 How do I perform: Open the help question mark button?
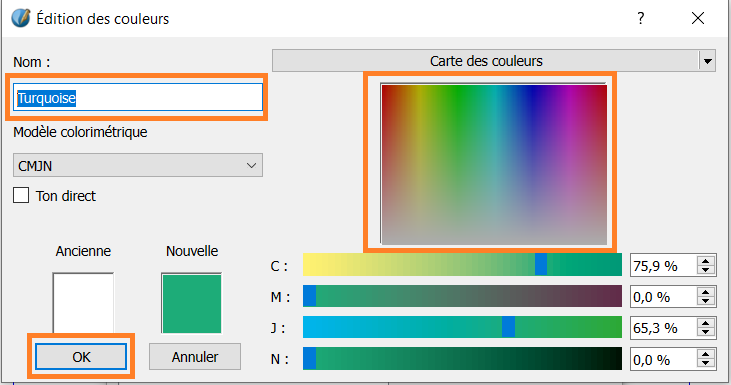click(x=641, y=18)
